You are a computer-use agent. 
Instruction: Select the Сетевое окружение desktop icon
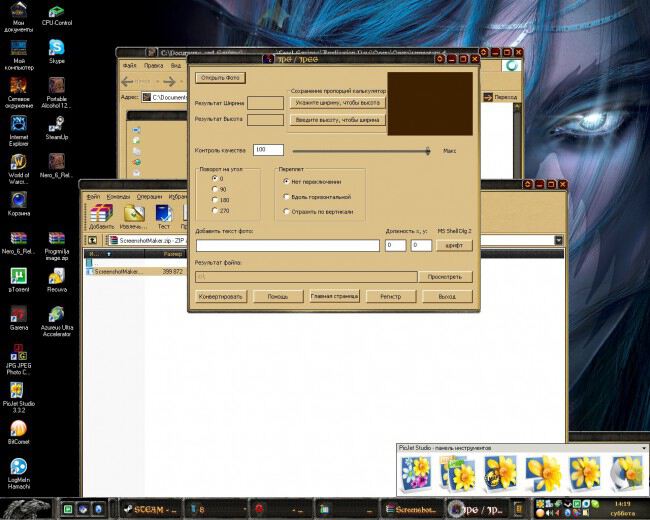pos(18,93)
